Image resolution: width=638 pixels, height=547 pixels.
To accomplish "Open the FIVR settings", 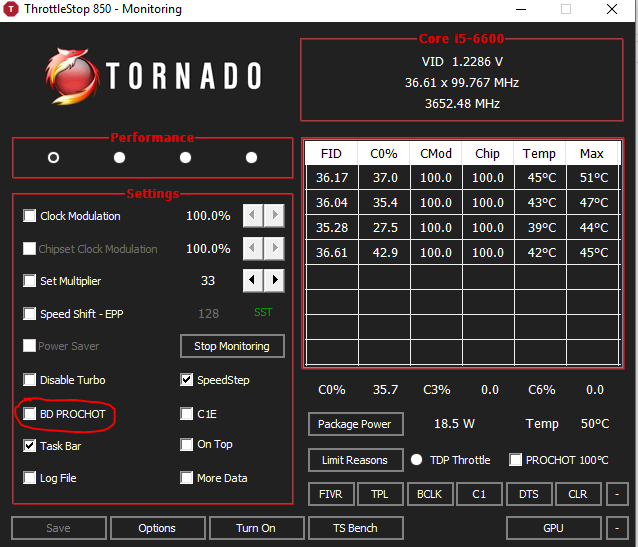I will [331, 494].
